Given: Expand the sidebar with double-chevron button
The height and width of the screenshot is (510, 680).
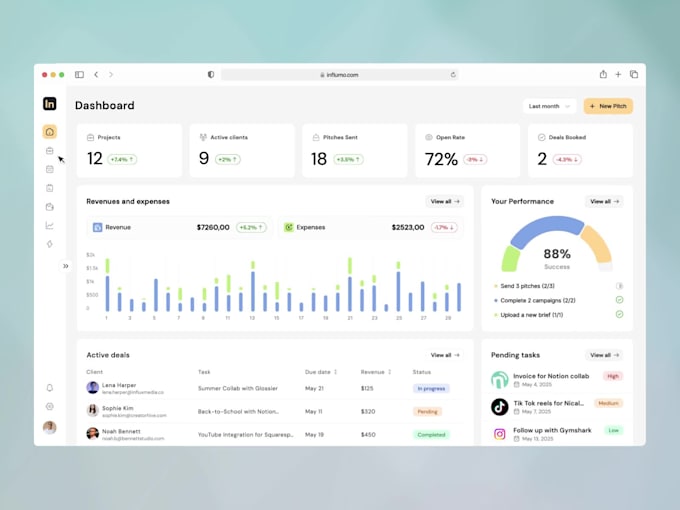Looking at the screenshot, I should [x=65, y=266].
